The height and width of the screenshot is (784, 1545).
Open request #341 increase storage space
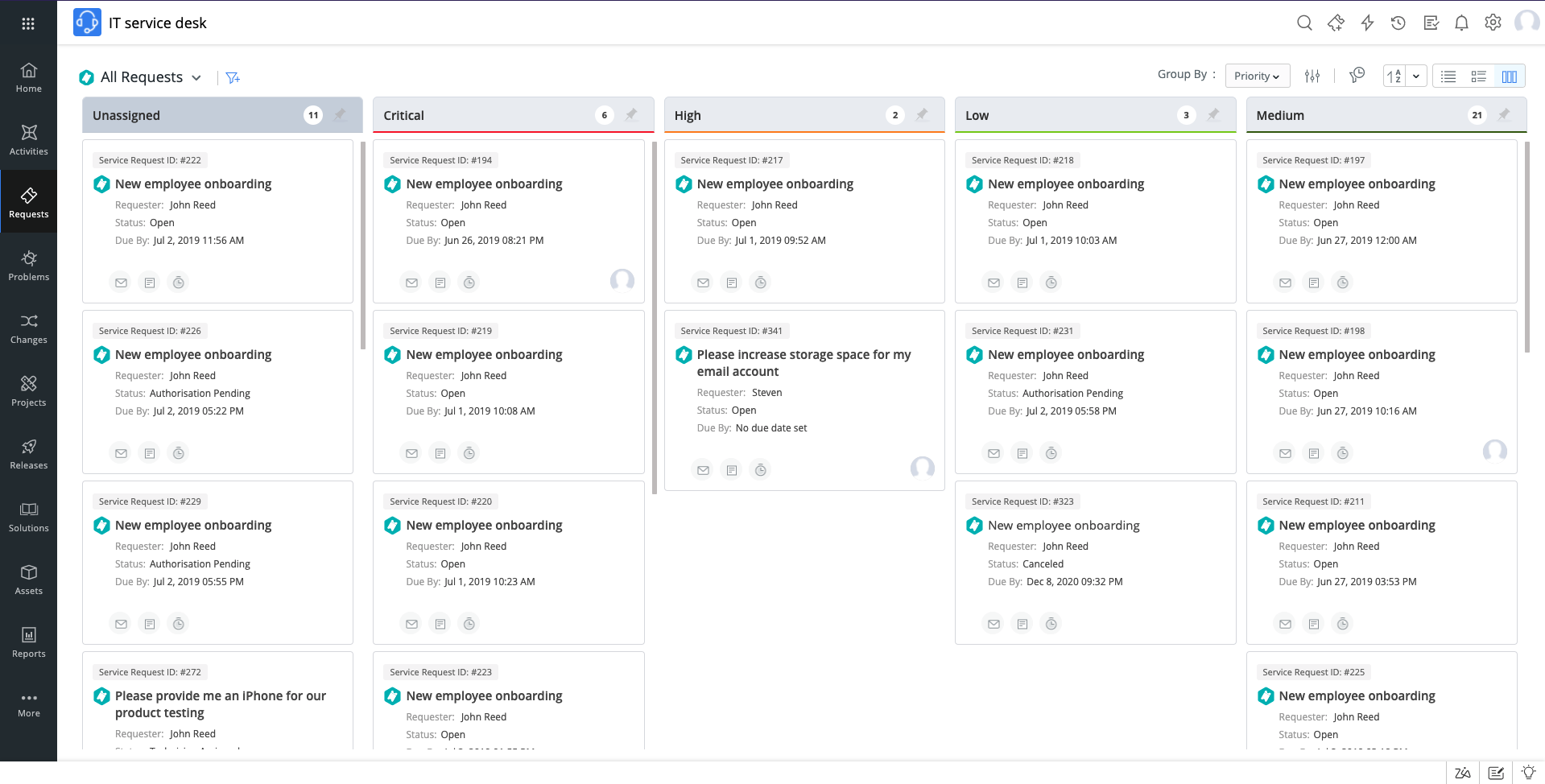point(803,363)
